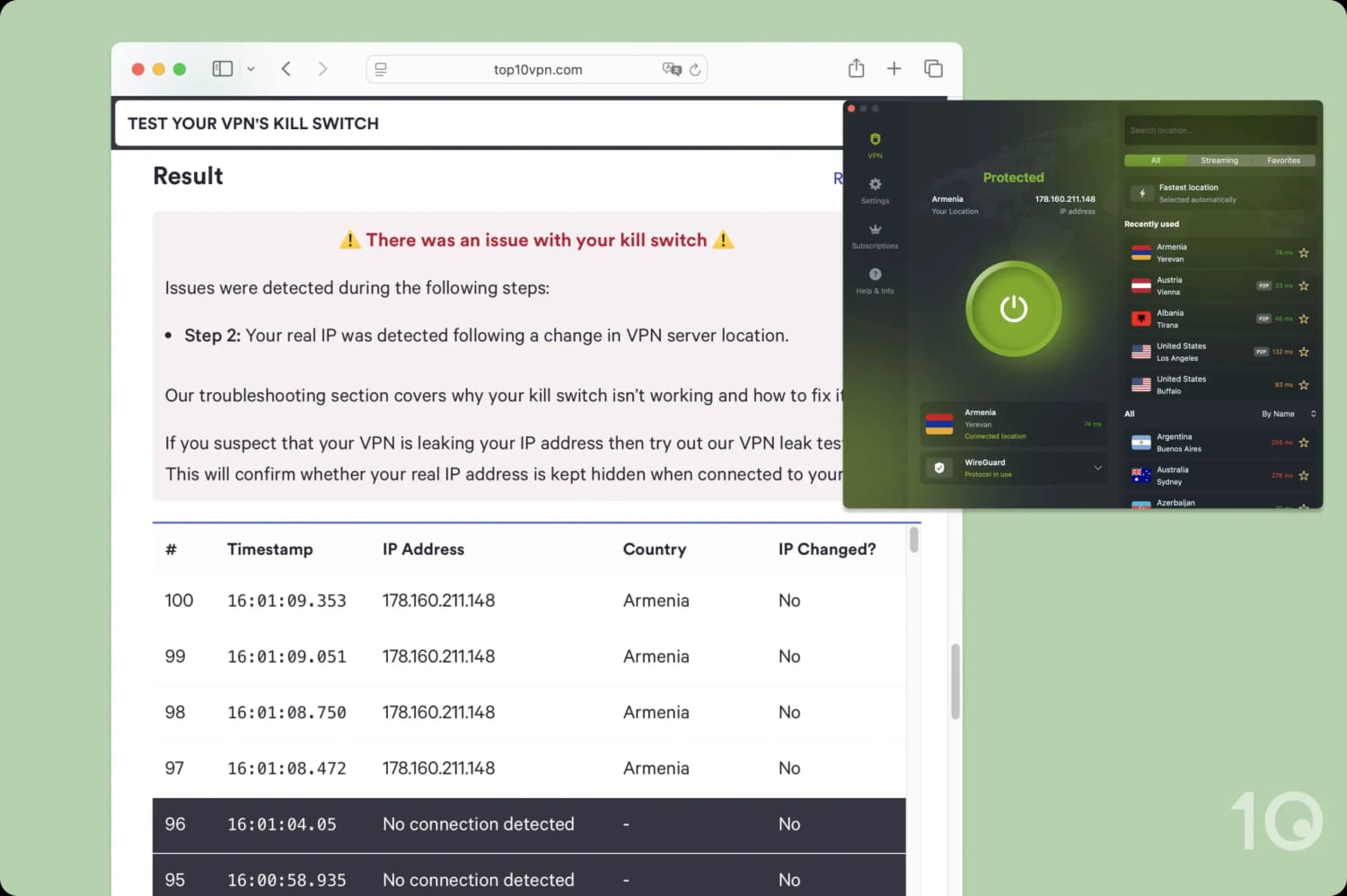Select Fastest location with the lightning icon
The height and width of the screenshot is (896, 1347).
1141,193
